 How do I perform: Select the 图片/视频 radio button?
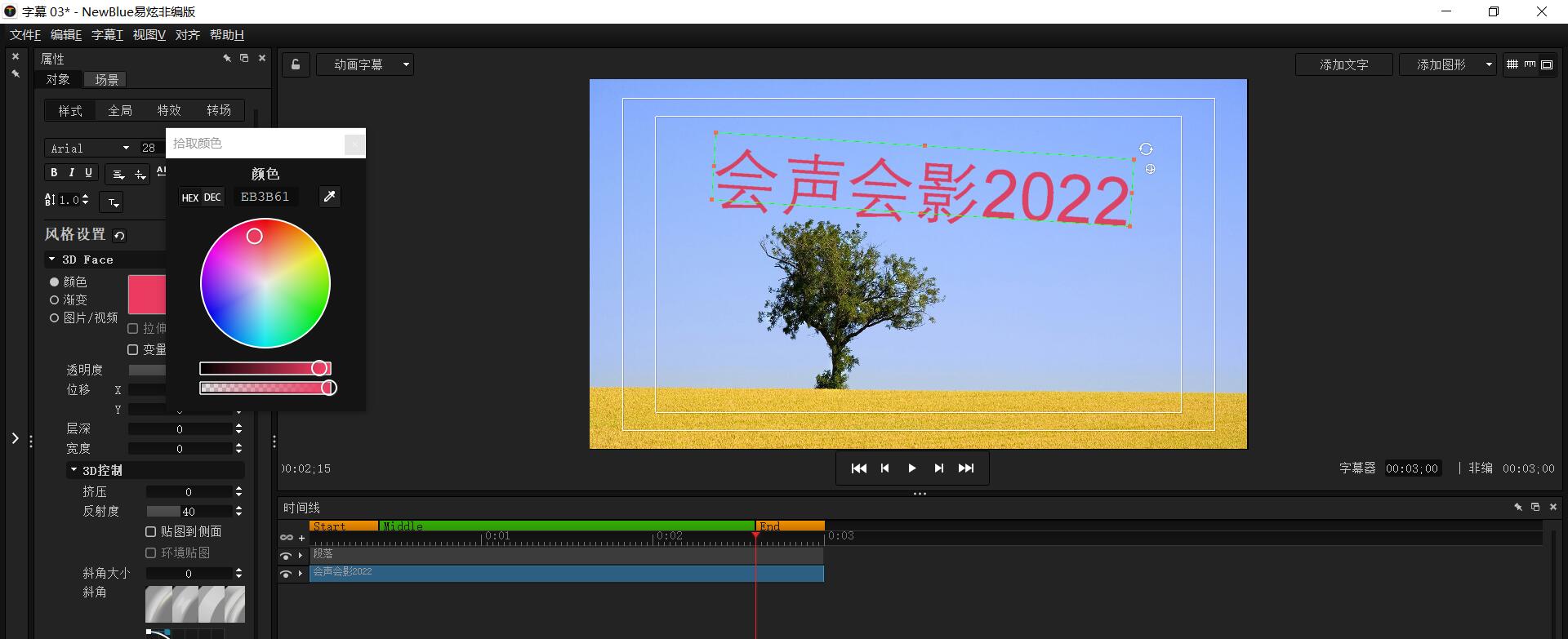55,317
